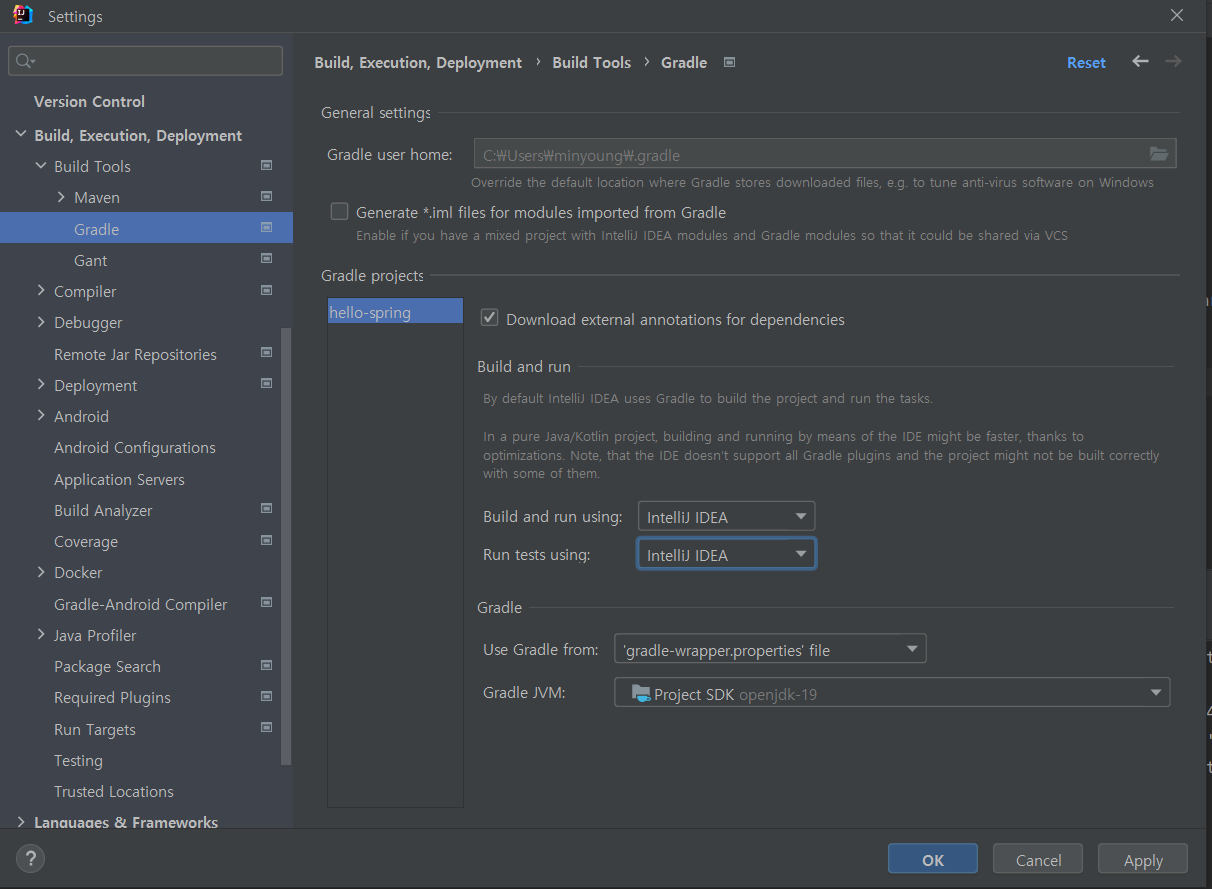
Task: Expand the Debugger tree node
Action: tap(41, 322)
